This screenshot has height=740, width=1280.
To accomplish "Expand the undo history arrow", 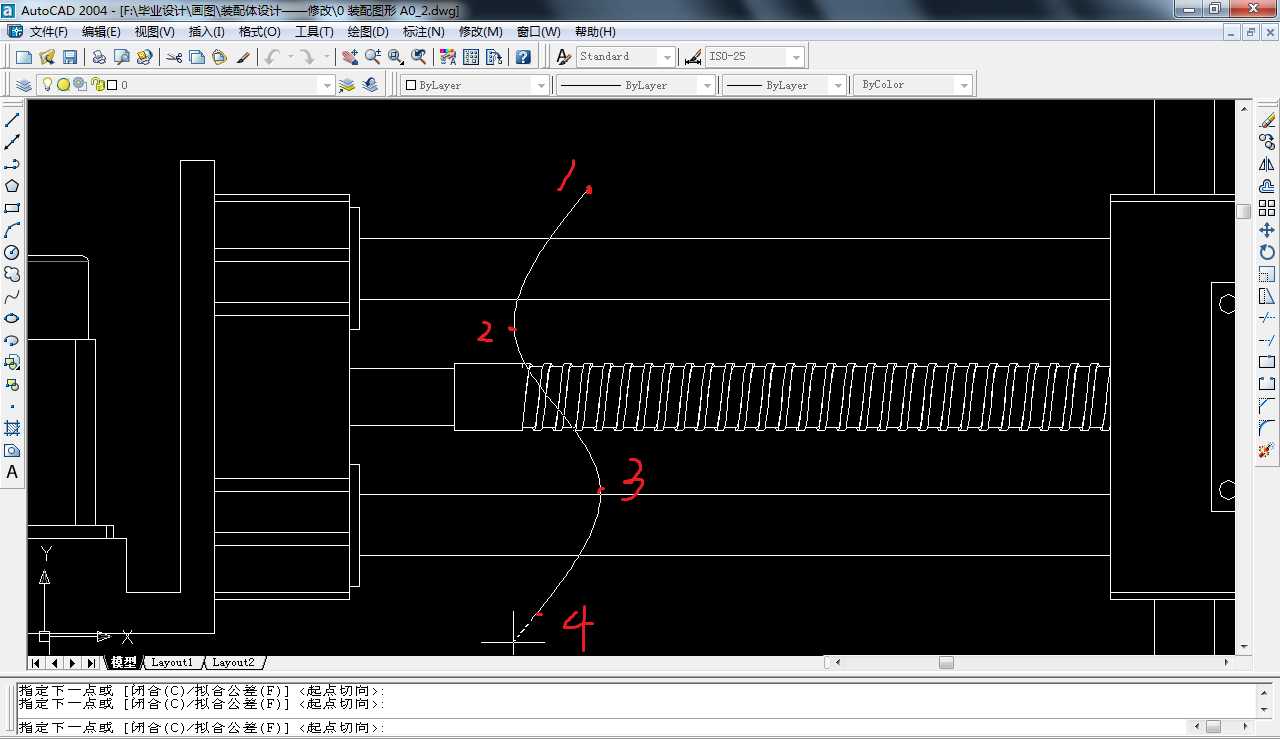I will pyautogui.click(x=290, y=57).
